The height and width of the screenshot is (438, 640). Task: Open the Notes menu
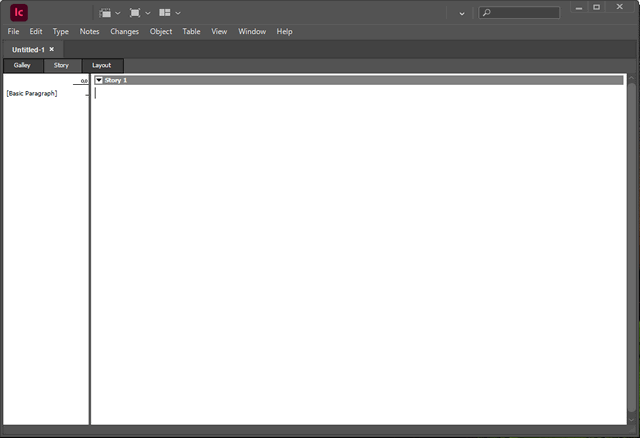90,31
